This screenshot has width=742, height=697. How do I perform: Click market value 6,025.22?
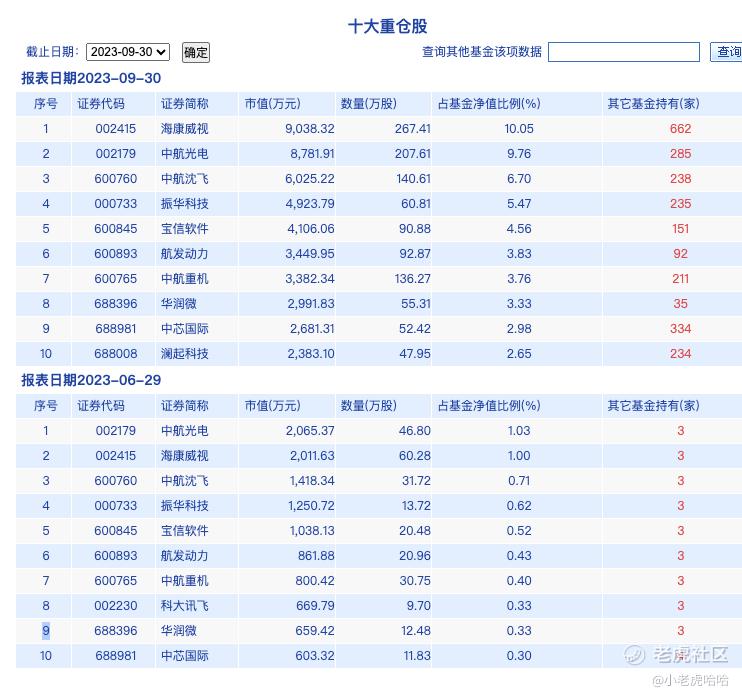(309, 179)
